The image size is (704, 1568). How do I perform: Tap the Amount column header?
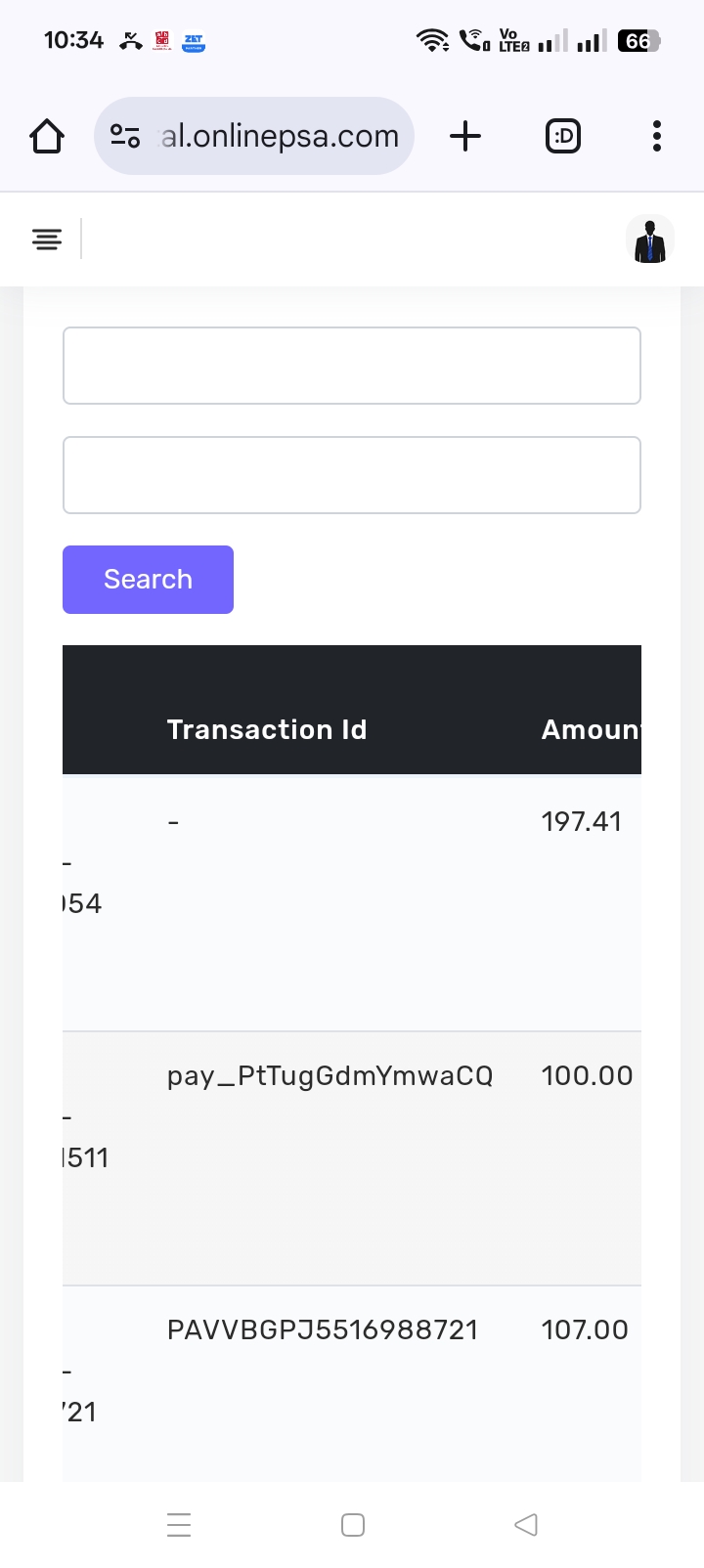pos(591,729)
